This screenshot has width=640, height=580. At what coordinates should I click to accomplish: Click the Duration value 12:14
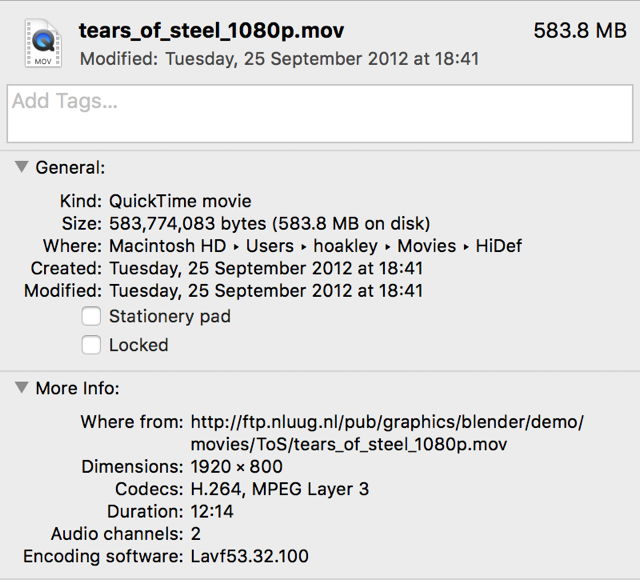pos(210,512)
